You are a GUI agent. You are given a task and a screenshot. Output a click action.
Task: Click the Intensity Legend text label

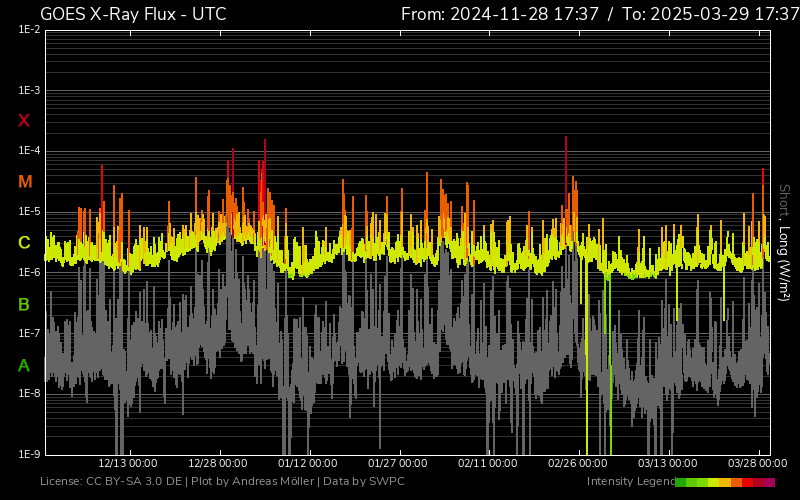point(630,482)
